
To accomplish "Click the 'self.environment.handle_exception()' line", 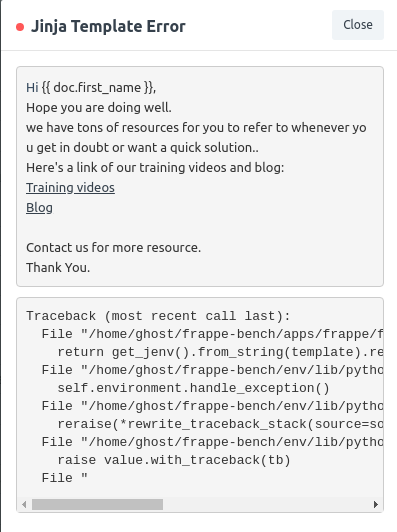I will tap(193, 388).
